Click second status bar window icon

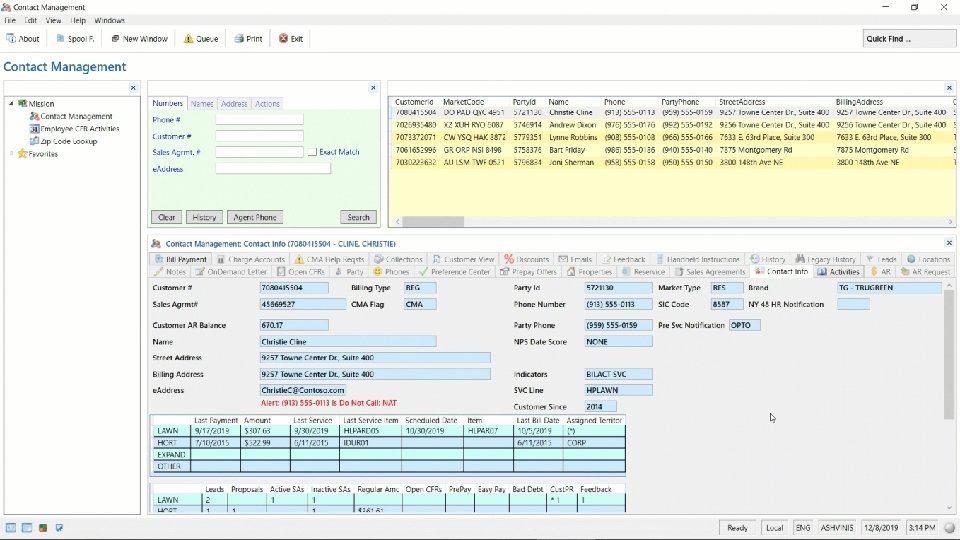(27, 527)
